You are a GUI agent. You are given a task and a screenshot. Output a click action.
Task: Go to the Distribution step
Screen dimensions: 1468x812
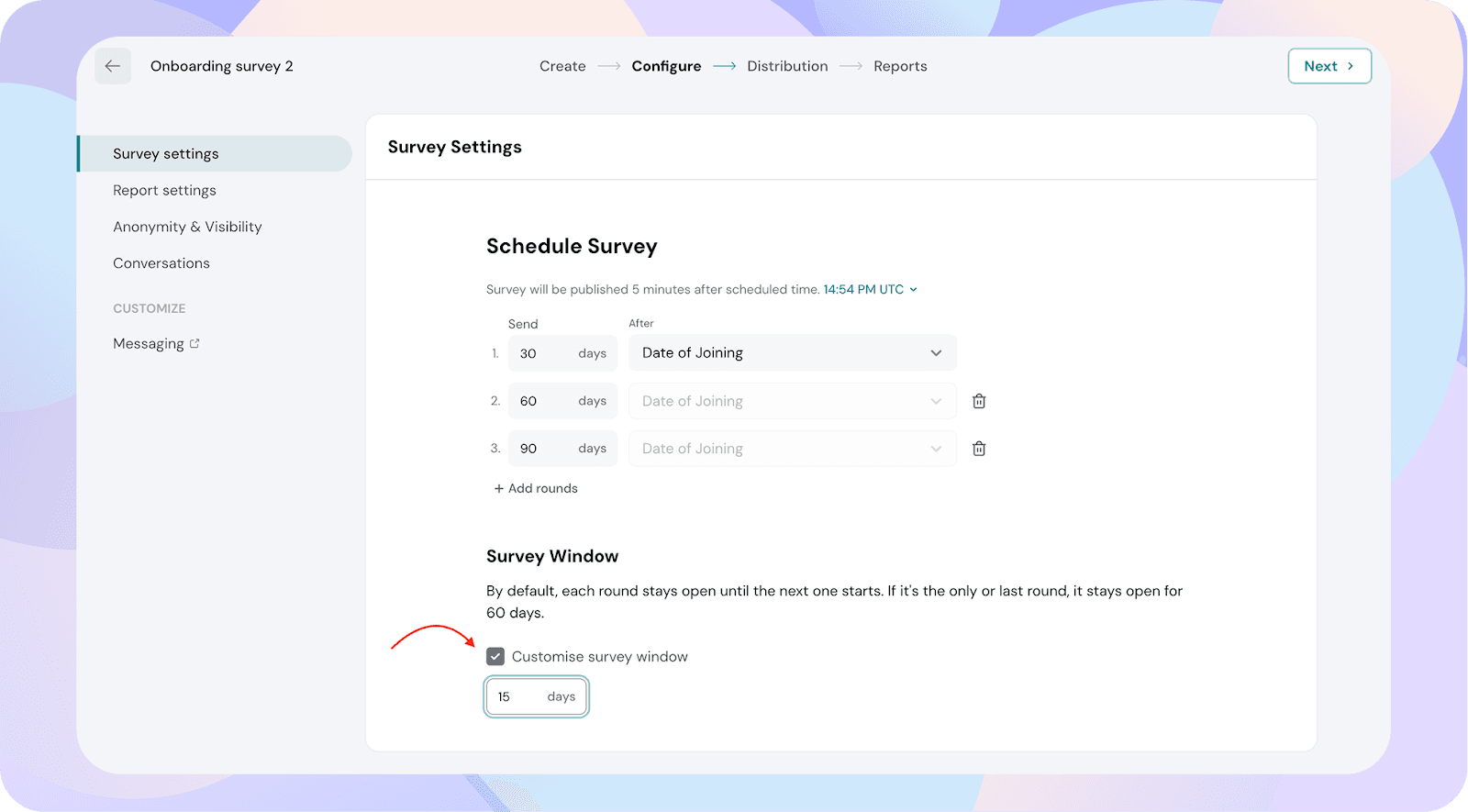[787, 66]
